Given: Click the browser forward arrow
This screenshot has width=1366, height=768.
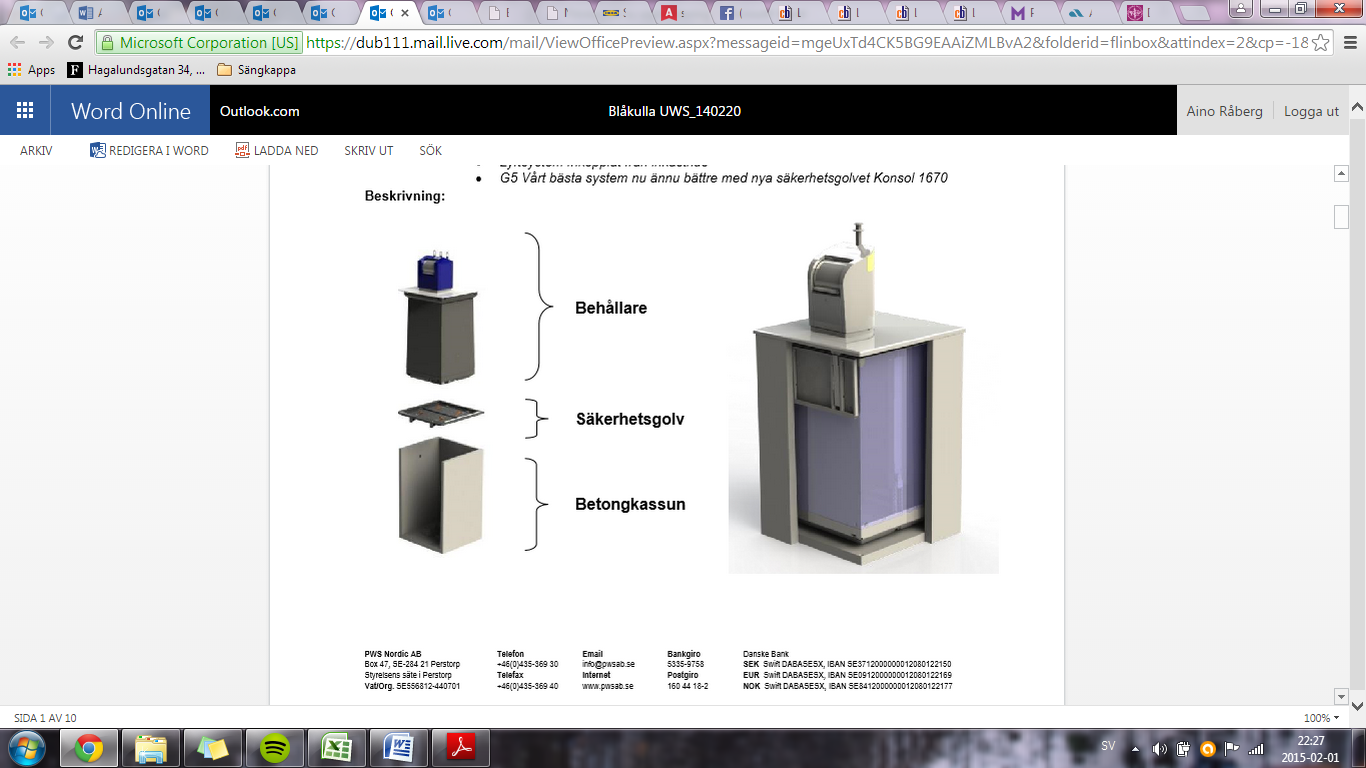Looking at the screenshot, I should [46, 43].
